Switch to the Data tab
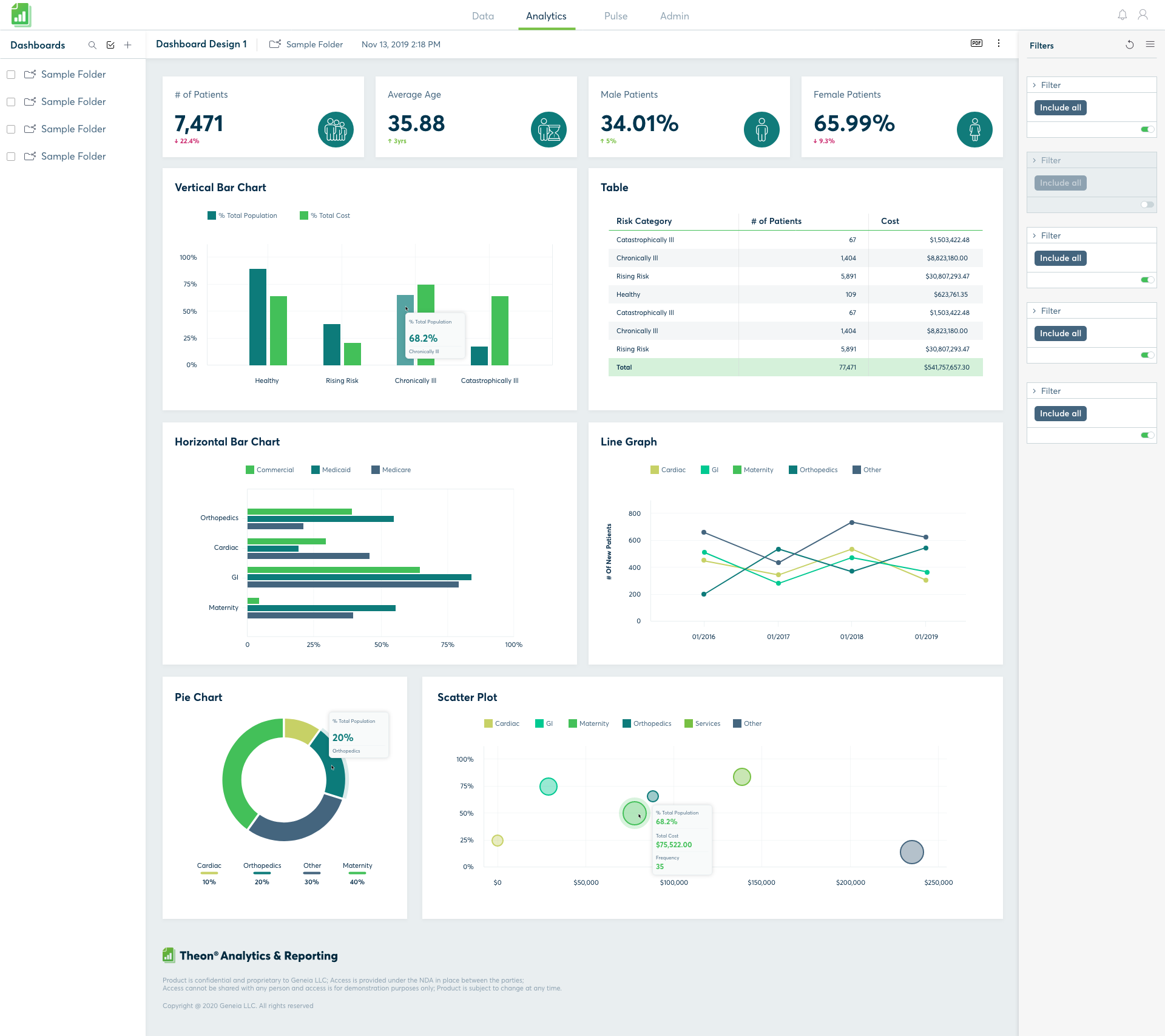Screen dimensions: 1165x1036 pos(483,16)
